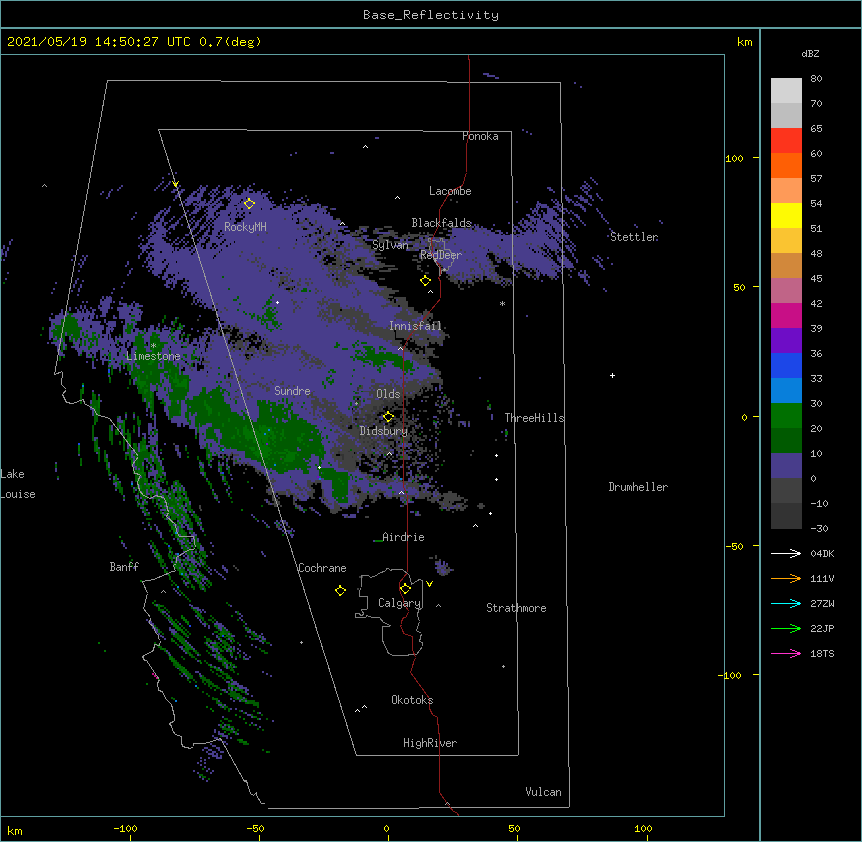Click the yellow diamond marker above RockyMH
The width and height of the screenshot is (862, 842).
pyautogui.click(x=250, y=203)
